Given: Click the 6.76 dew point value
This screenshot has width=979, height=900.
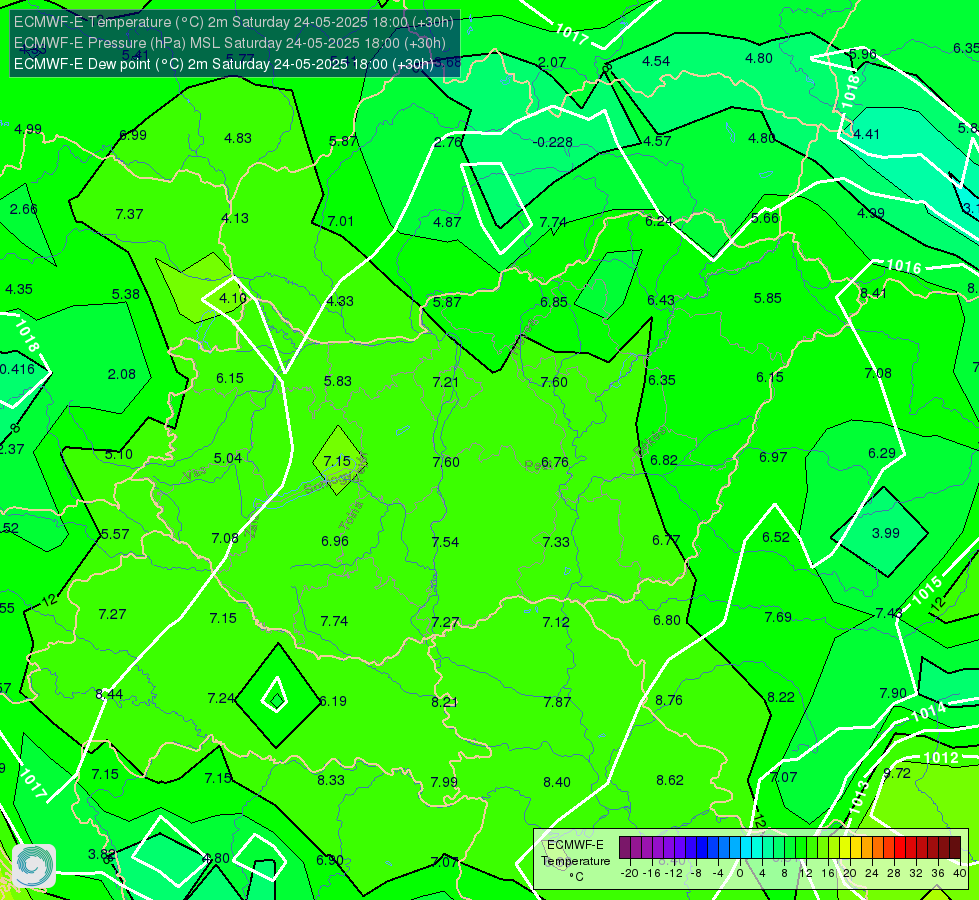Looking at the screenshot, I should [554, 462].
